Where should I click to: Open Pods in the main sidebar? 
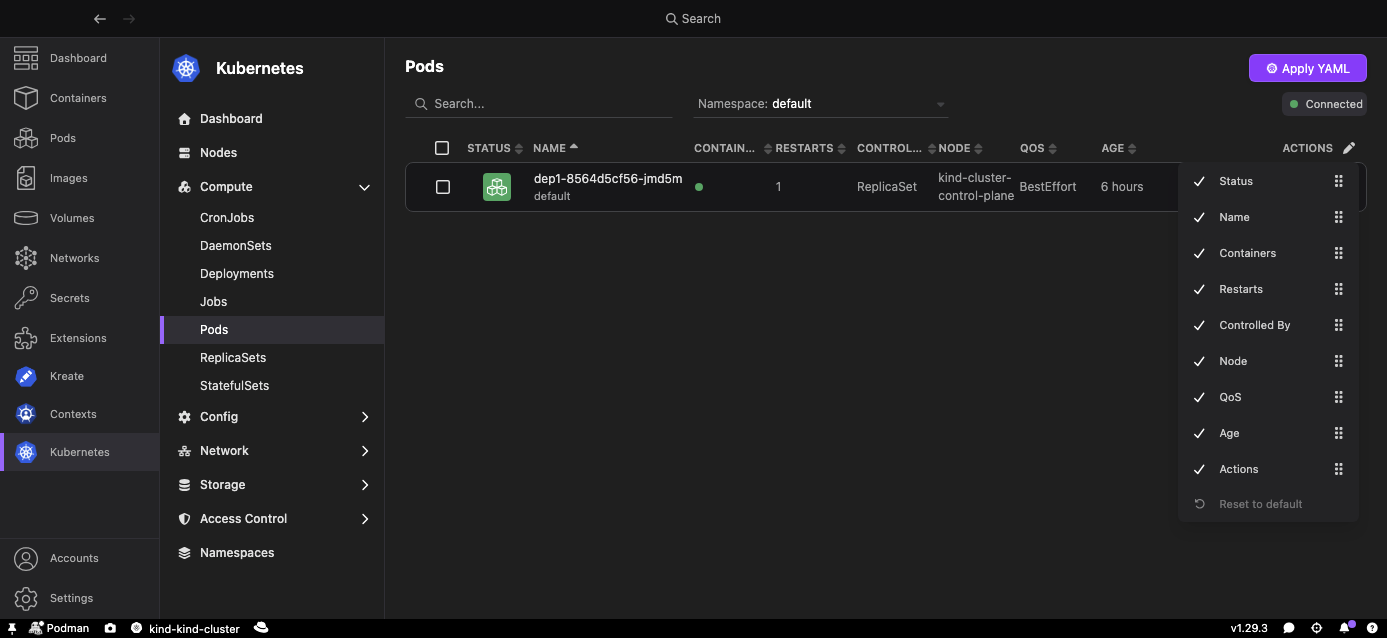pos(79,138)
